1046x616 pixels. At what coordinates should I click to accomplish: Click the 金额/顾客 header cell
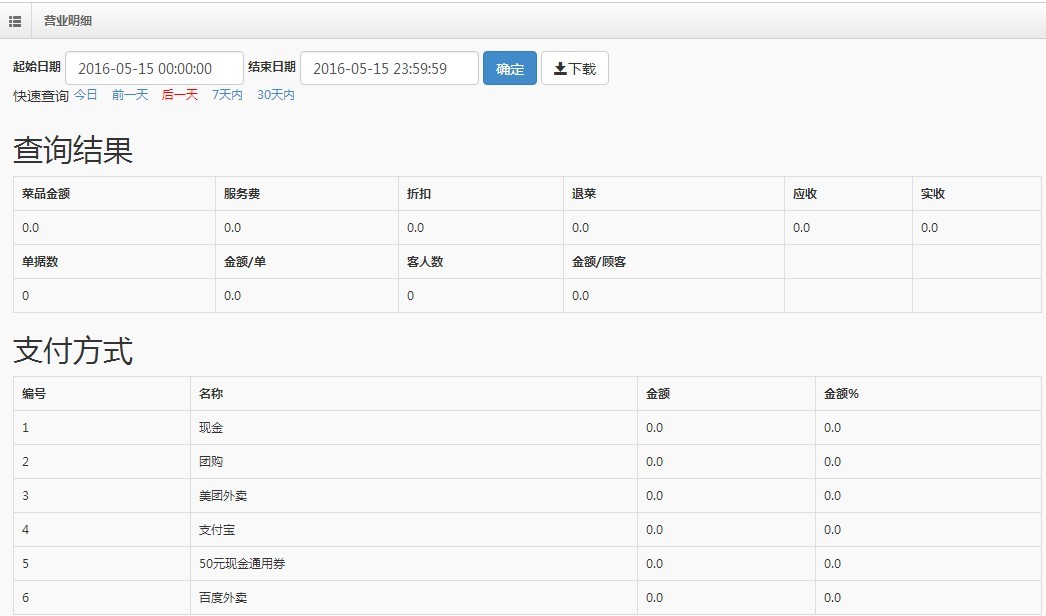(x=599, y=262)
